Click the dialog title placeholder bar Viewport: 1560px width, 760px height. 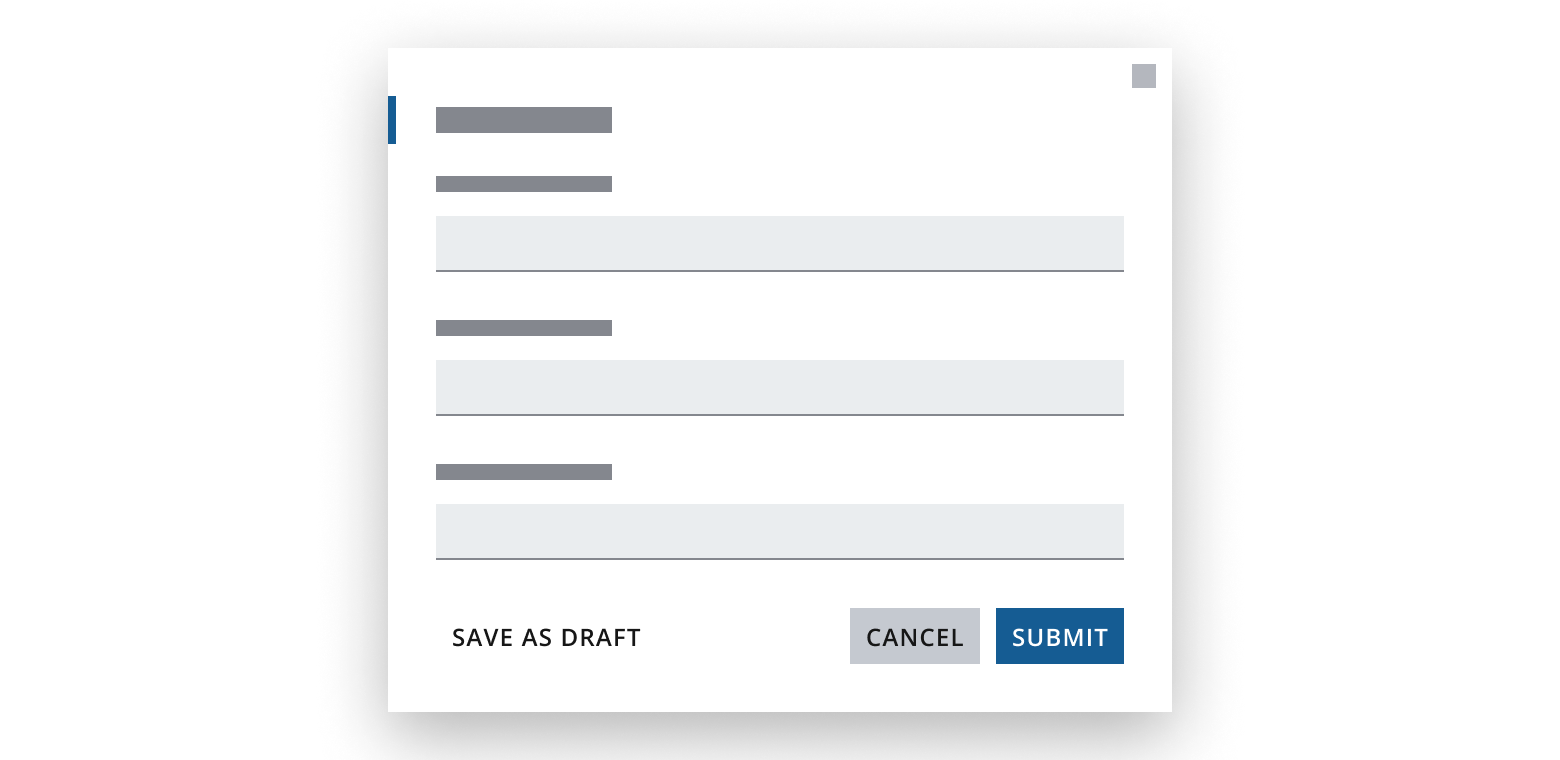coord(523,119)
